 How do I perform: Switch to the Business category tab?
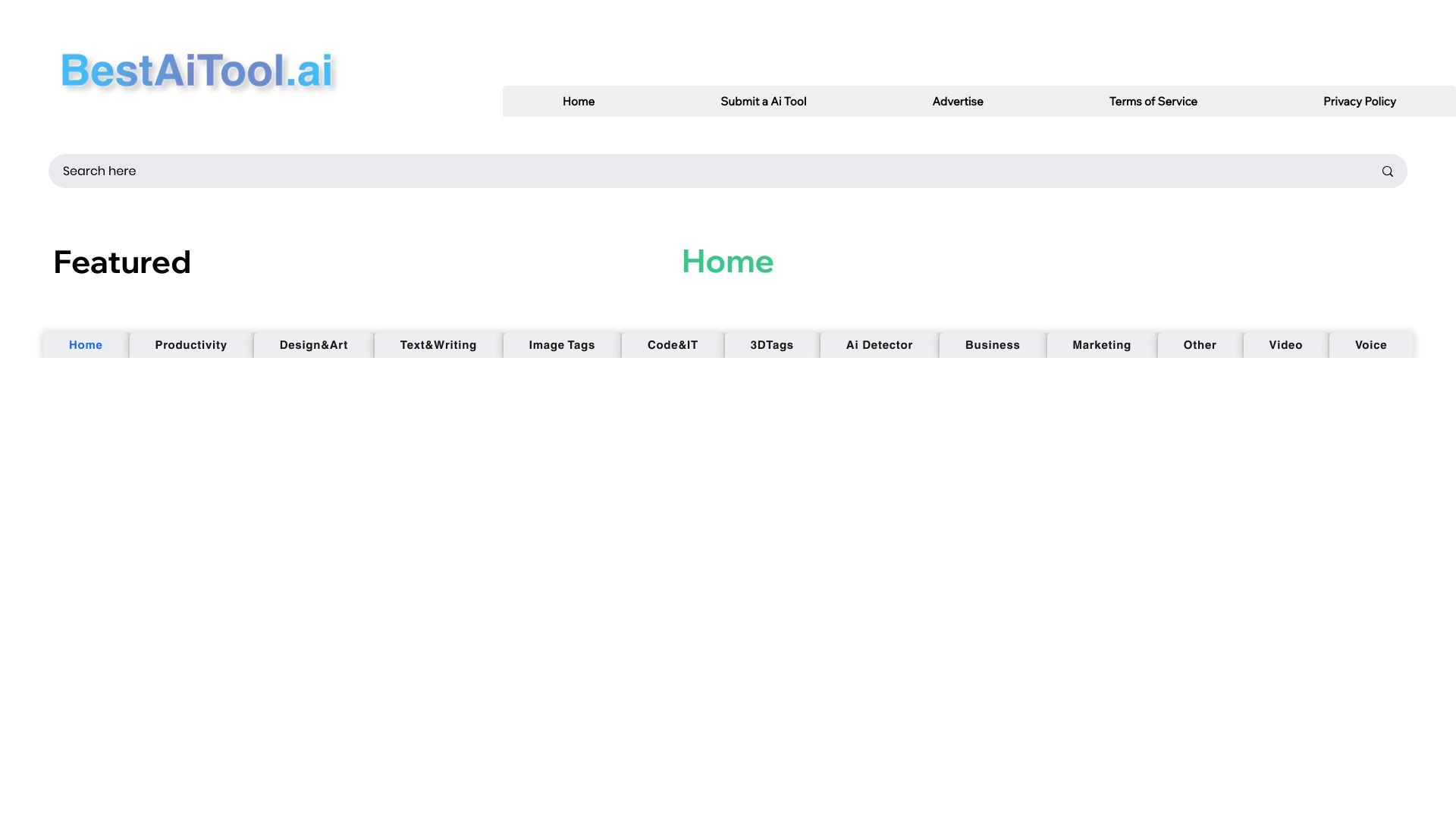pyautogui.click(x=992, y=345)
